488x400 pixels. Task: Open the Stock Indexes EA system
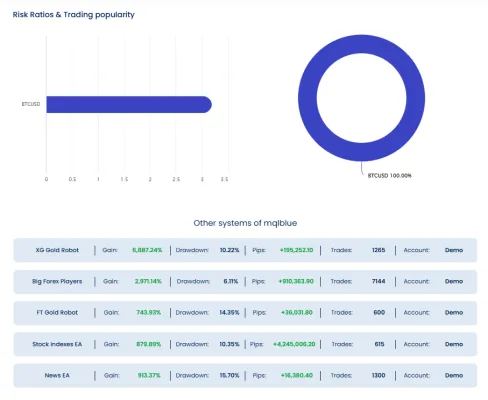point(57,344)
